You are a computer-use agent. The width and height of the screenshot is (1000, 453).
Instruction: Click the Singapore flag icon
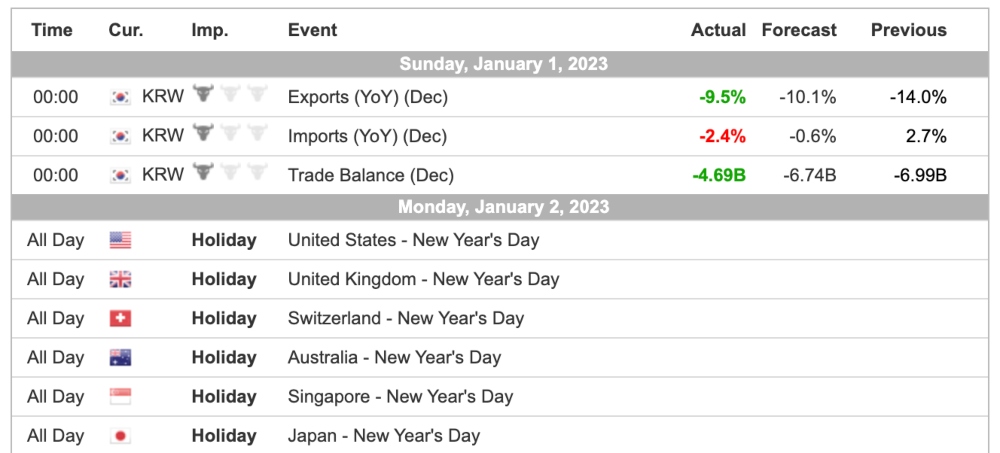pos(120,396)
